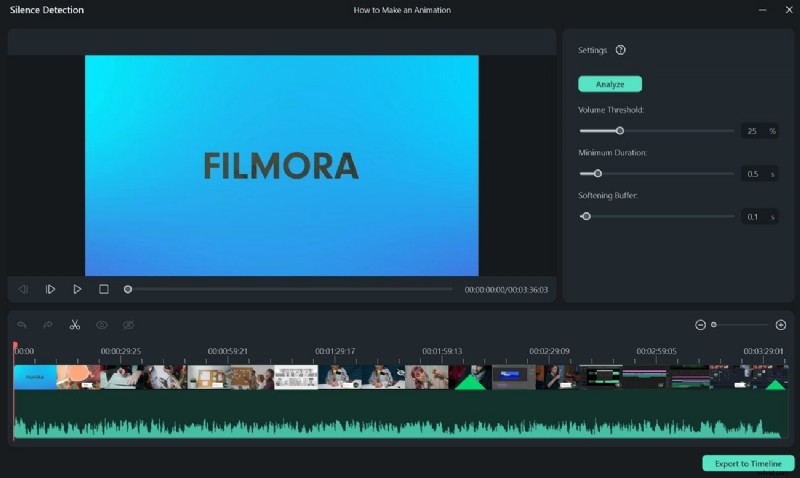Viewport: 800px width, 478px height.
Task: Click the Softening Buffer slider handle
Action: [x=586, y=216]
